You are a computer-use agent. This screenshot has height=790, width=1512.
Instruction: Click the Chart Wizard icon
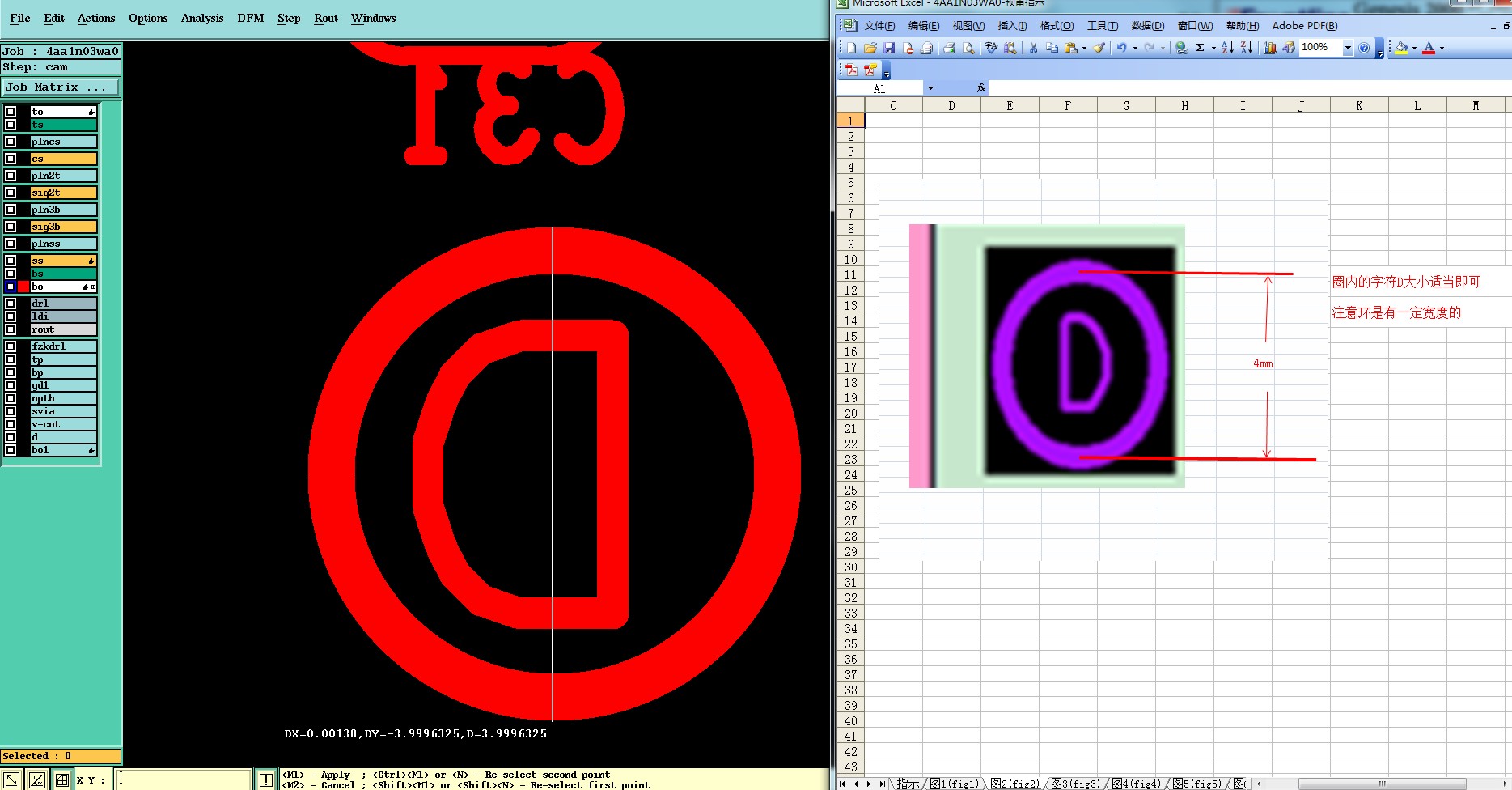pyautogui.click(x=1270, y=48)
